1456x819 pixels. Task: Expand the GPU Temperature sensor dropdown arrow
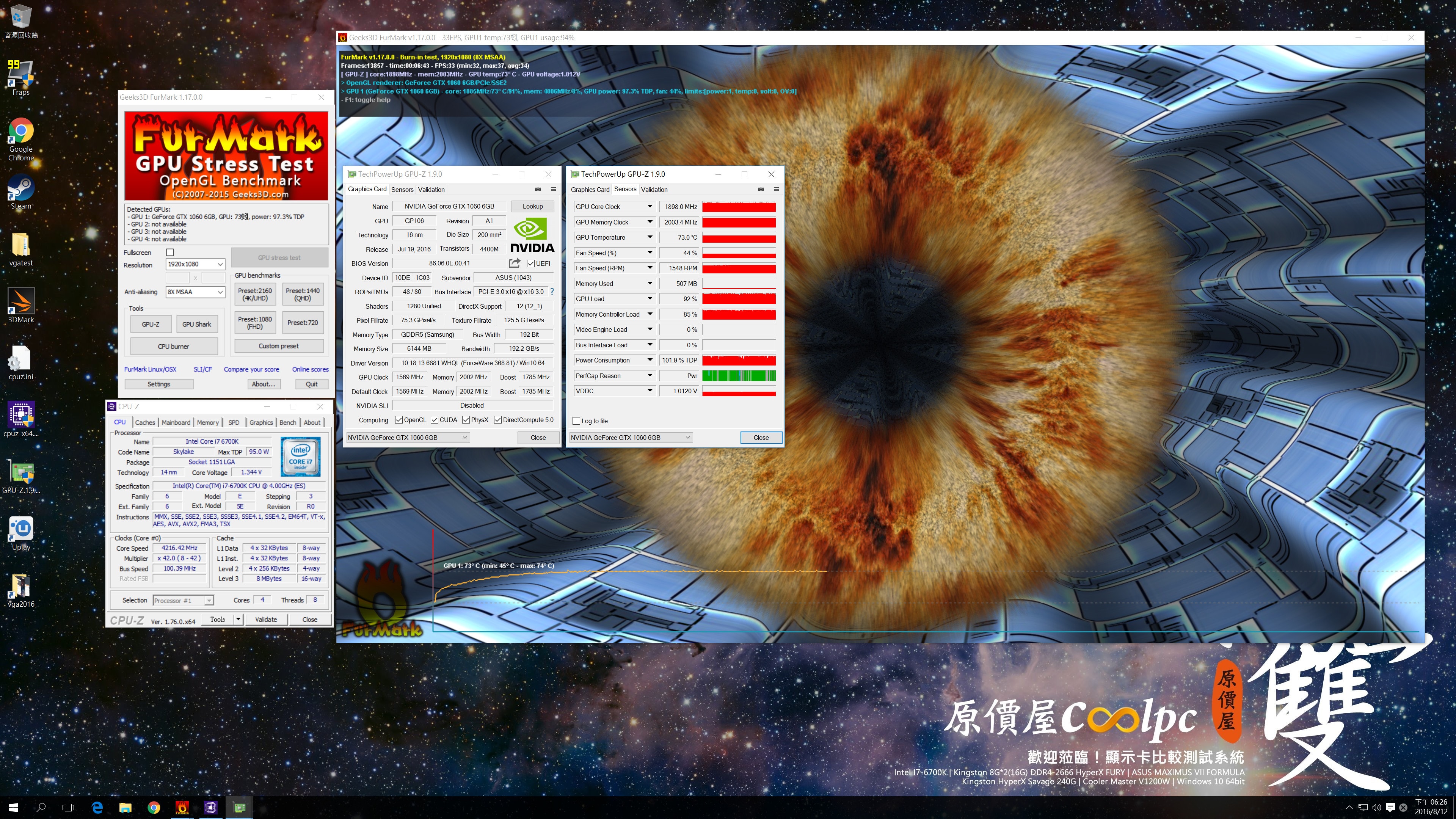pos(650,237)
